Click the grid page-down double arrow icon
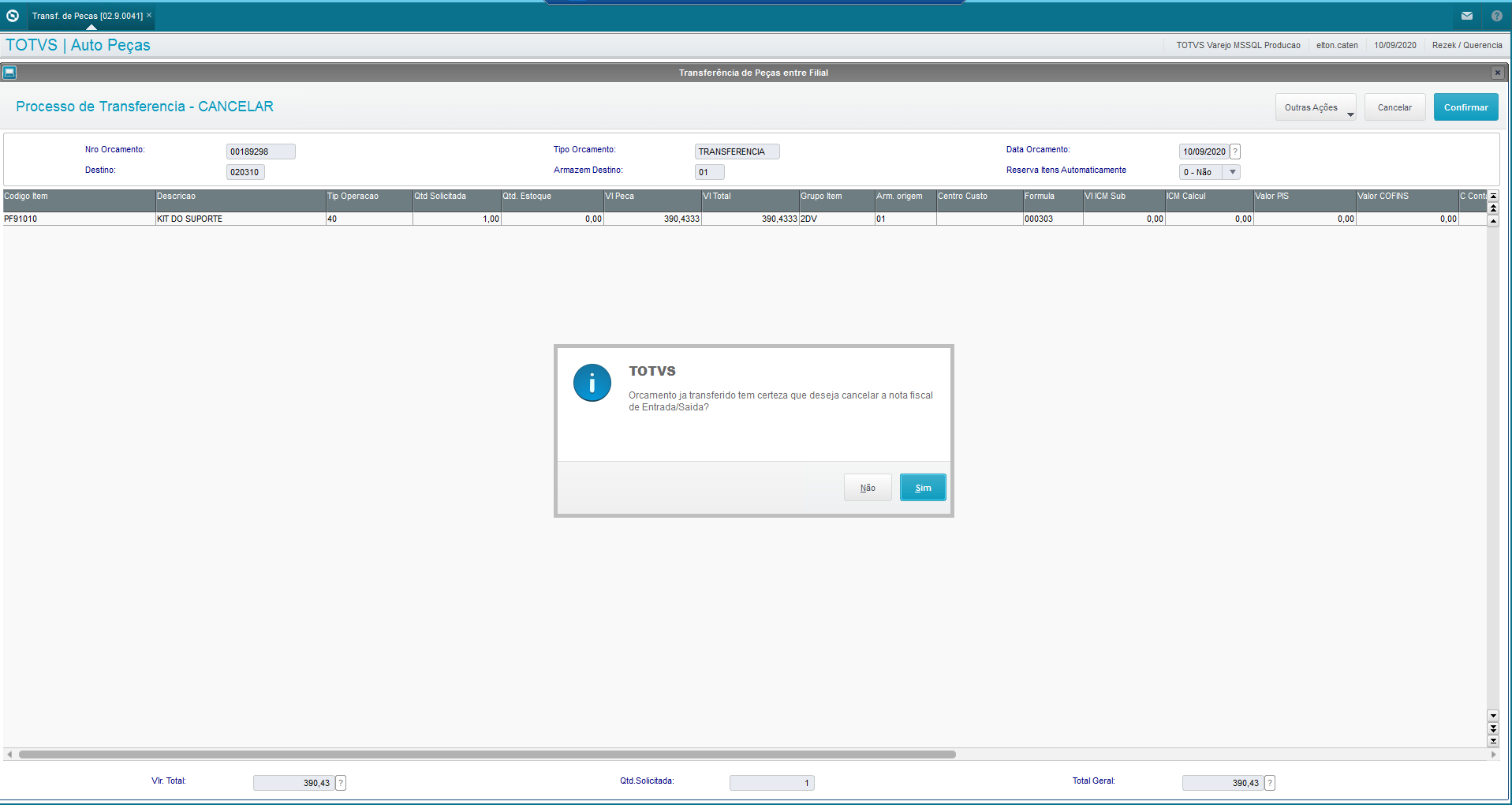 1493,728
